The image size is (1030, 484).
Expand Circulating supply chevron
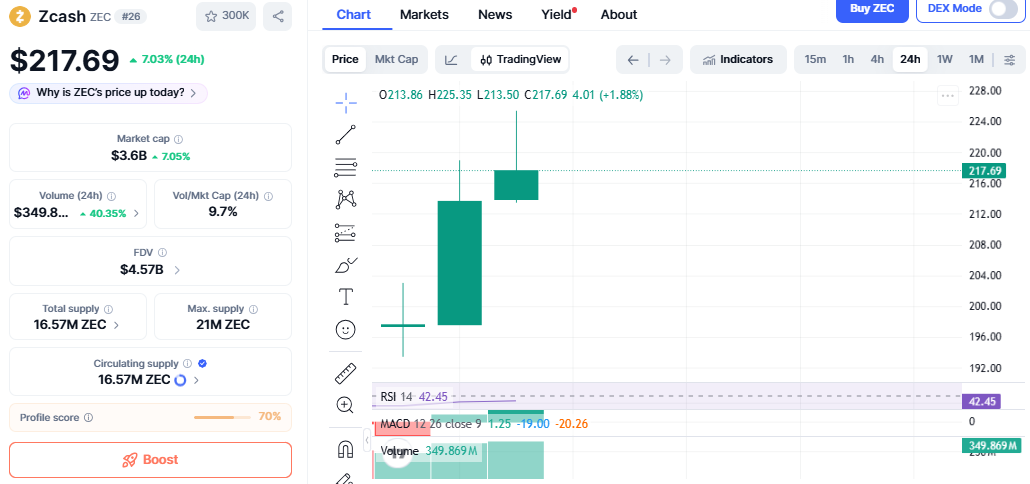click(x=196, y=380)
